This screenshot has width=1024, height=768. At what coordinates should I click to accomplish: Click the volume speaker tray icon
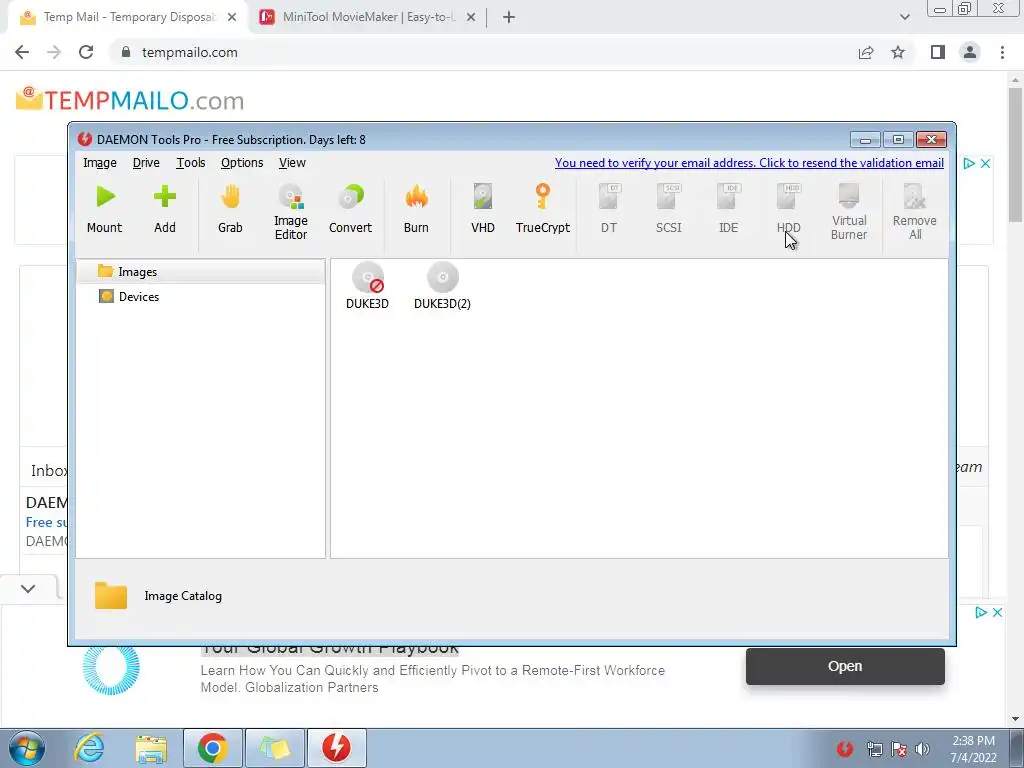pos(923,749)
